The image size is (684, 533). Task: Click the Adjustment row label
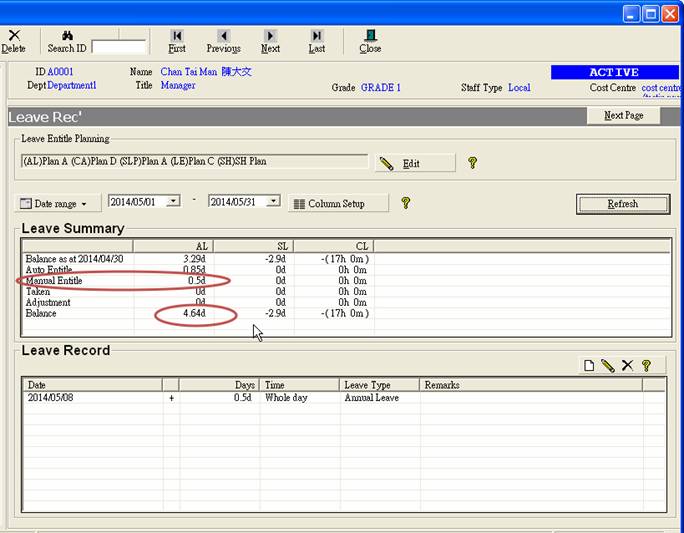pyautogui.click(x=48, y=302)
